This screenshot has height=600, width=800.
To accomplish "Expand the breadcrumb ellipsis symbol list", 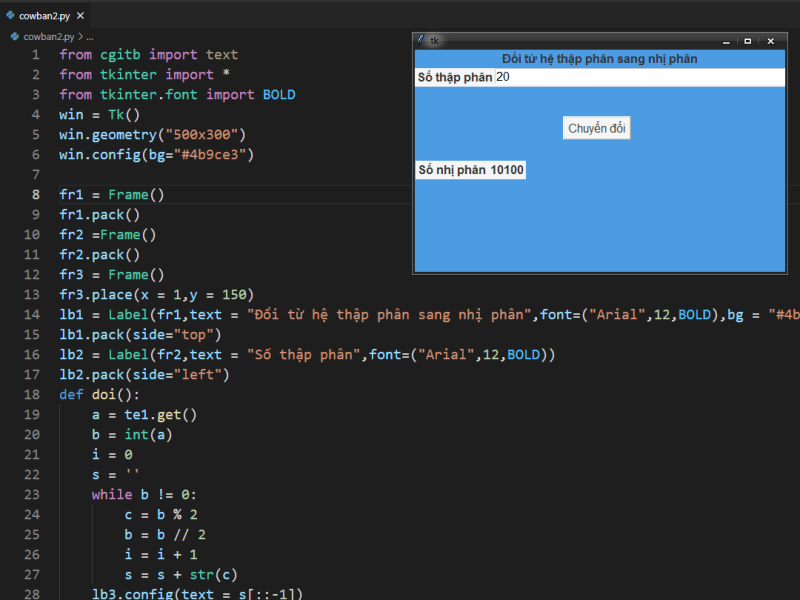I will click(x=89, y=35).
